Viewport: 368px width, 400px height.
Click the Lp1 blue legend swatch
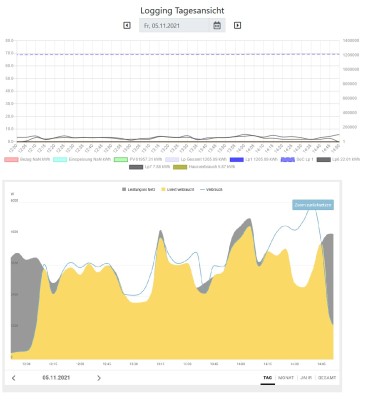(237, 160)
